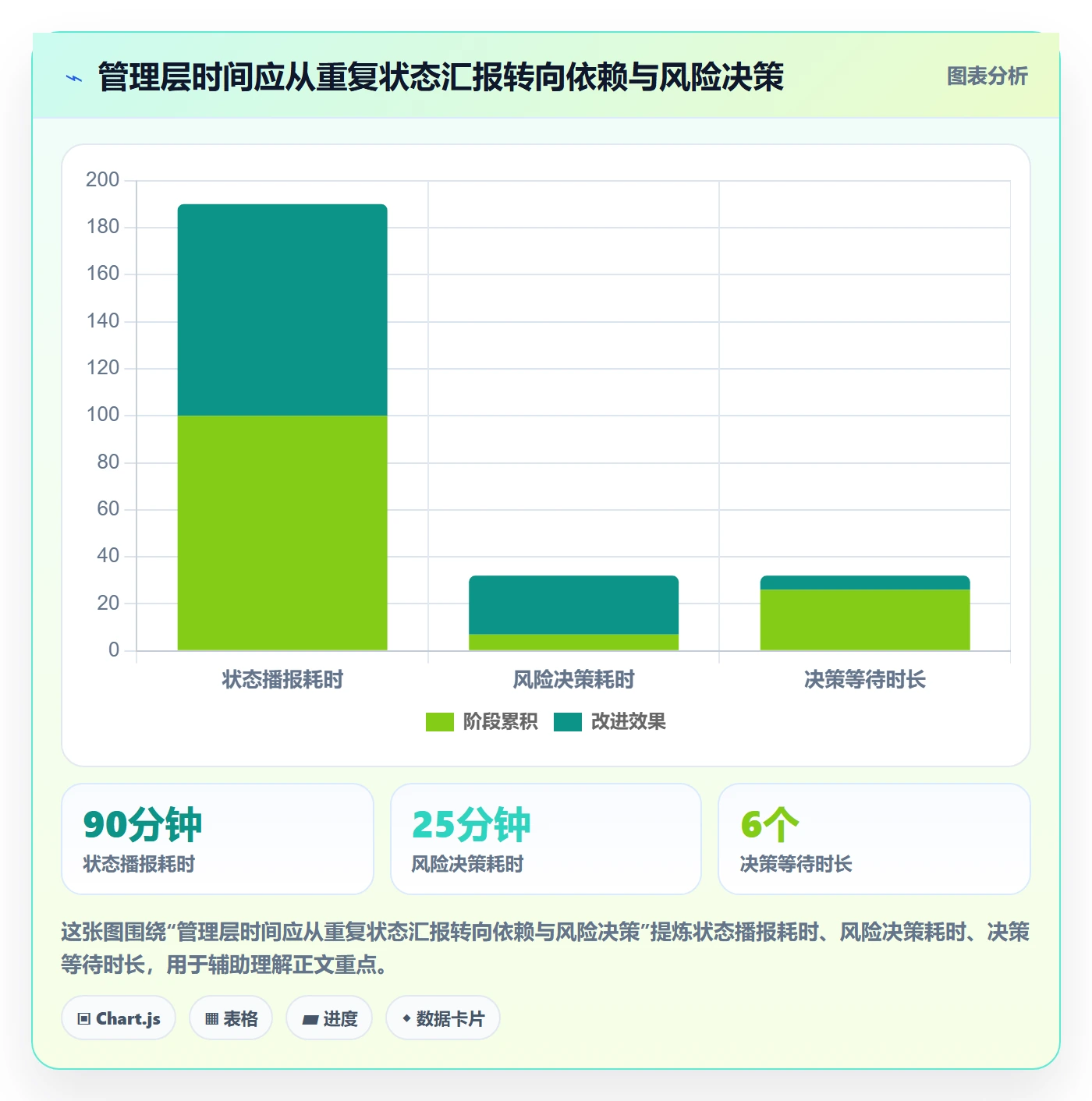Image resolution: width=1092 pixels, height=1101 pixels.
Task: Click the teal segment of 风险决策耗时 bar
Action: [x=573, y=604]
